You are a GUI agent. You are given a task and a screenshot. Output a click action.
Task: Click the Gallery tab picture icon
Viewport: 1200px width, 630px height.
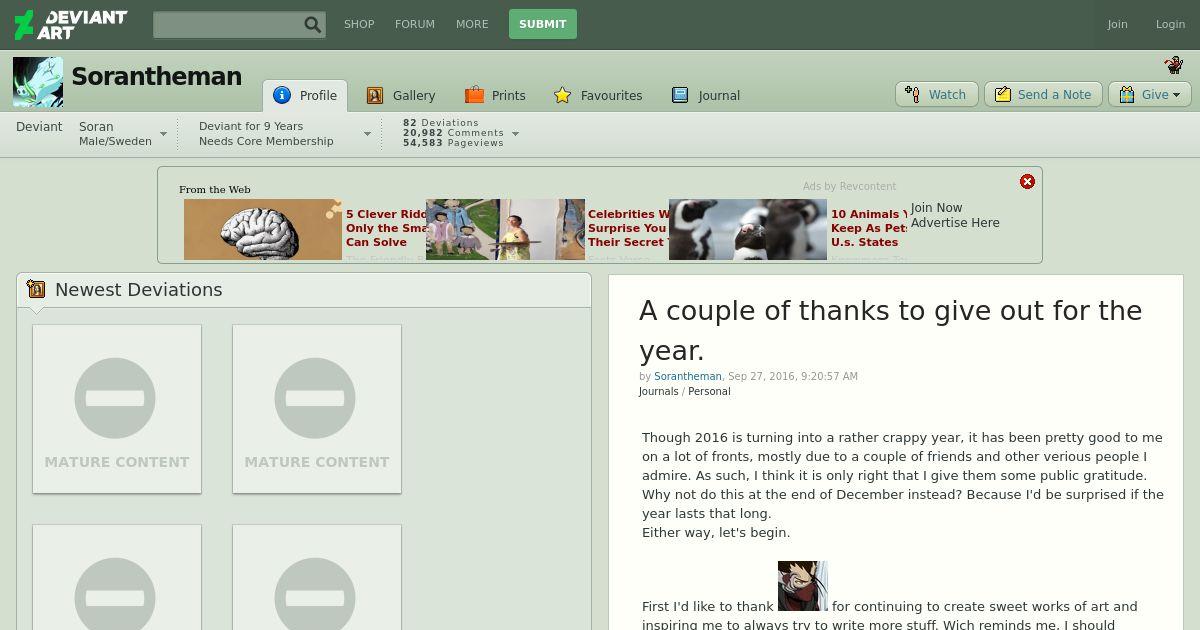click(375, 95)
